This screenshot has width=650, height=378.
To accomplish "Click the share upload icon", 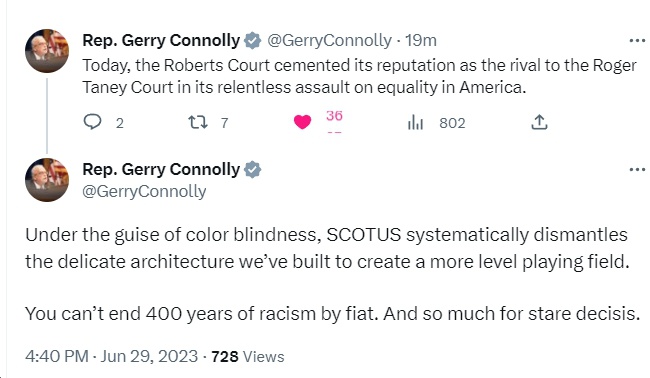I will [x=539, y=122].
